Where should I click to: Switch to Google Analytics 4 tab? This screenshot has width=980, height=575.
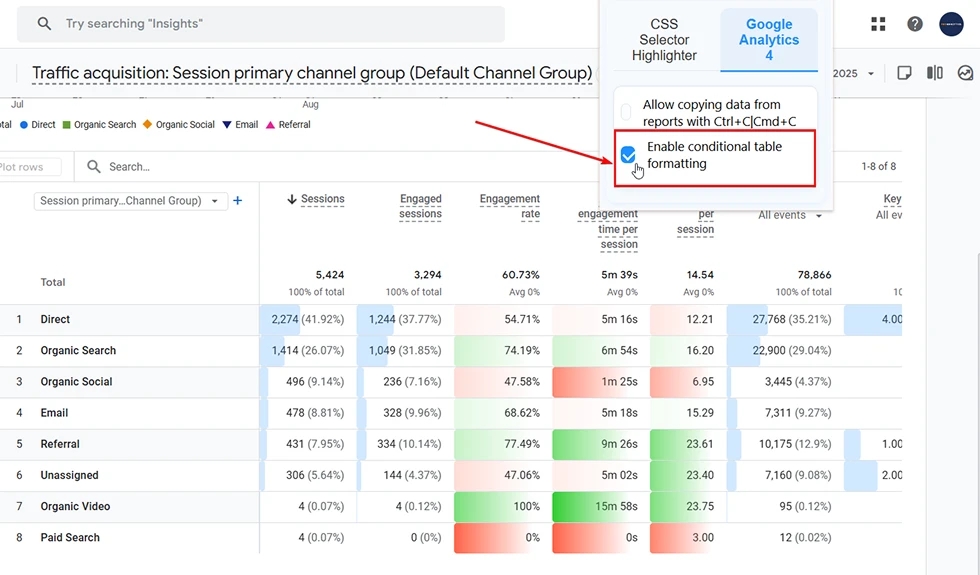(769, 39)
